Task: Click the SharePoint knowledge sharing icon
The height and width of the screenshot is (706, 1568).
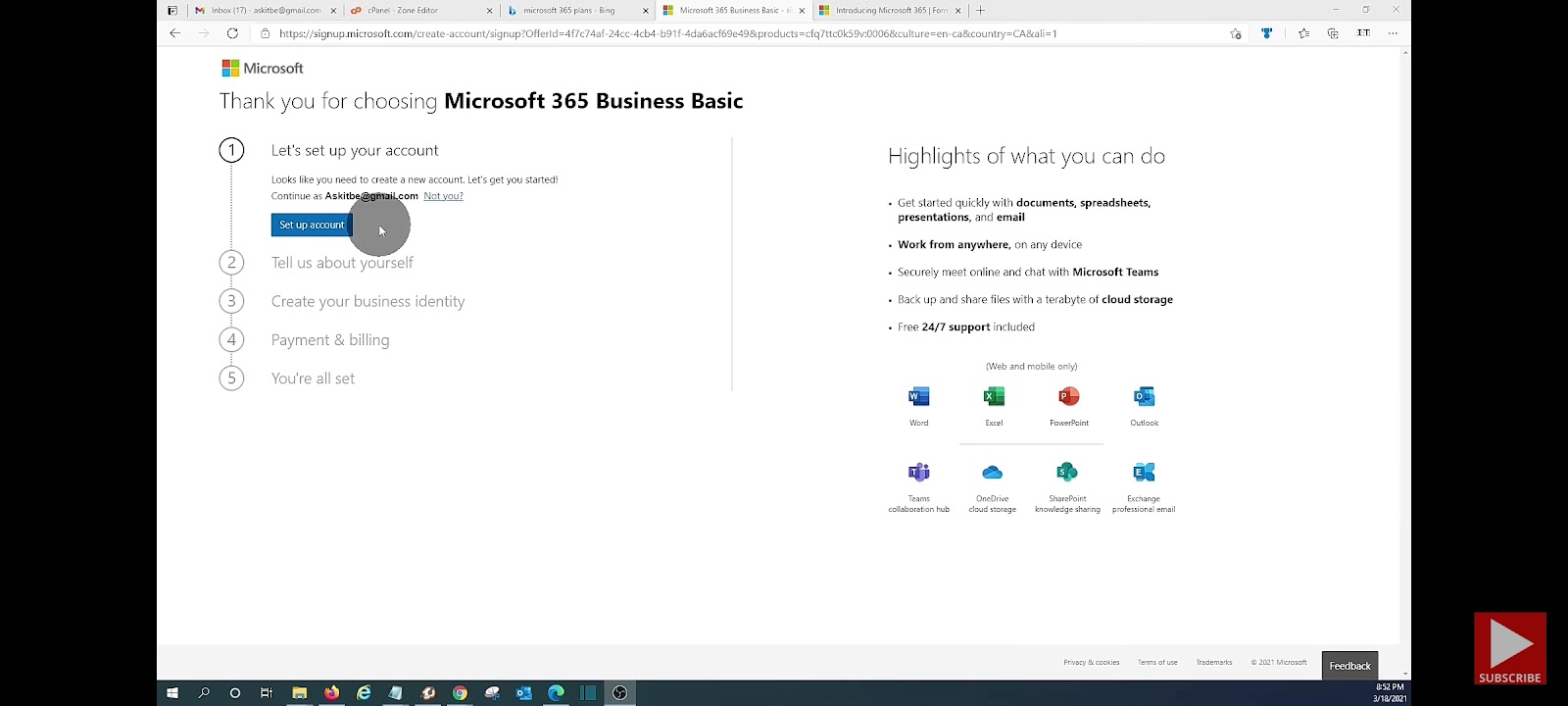Action: 1067,472
